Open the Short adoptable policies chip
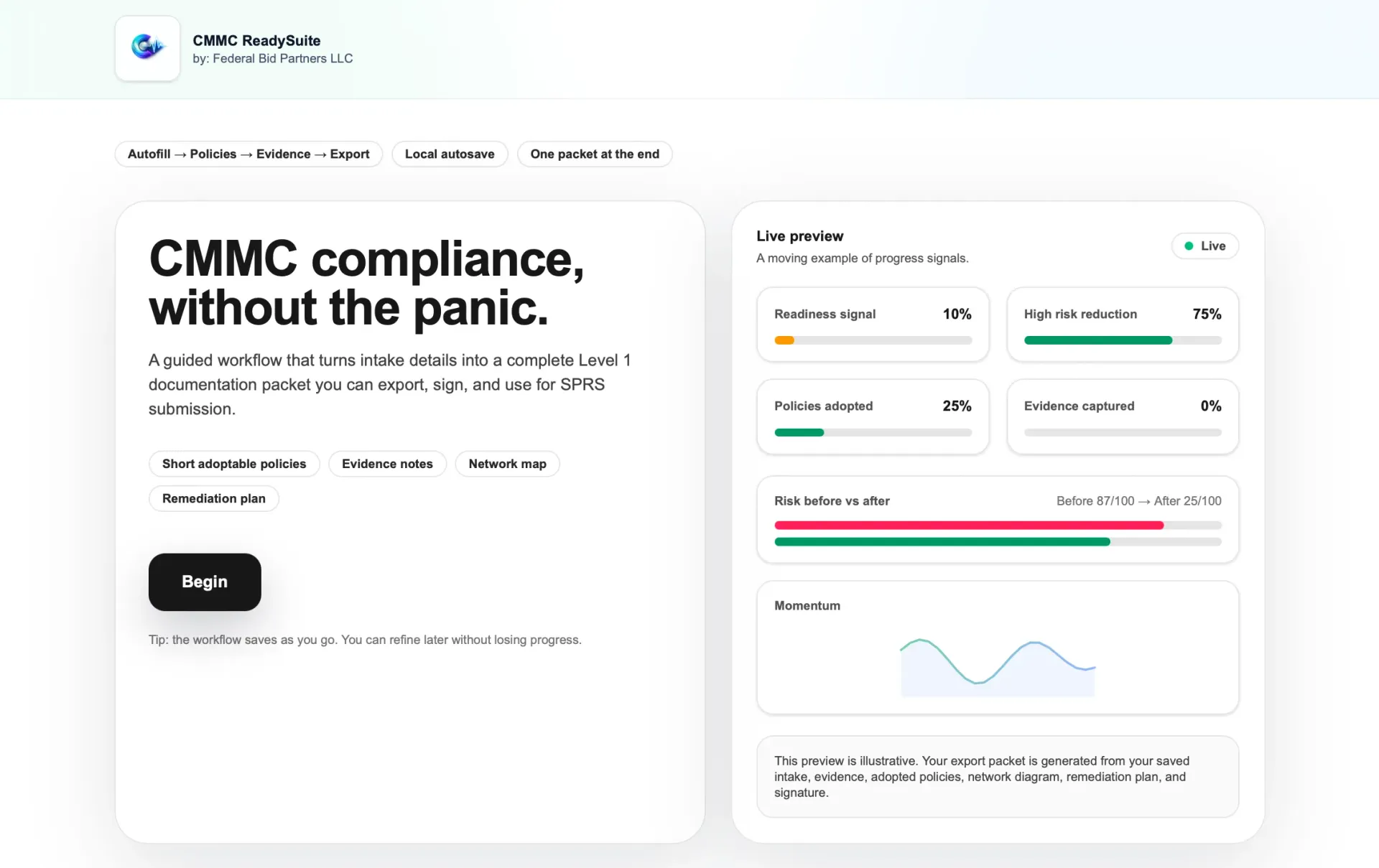The image size is (1379, 868). pyautogui.click(x=233, y=464)
